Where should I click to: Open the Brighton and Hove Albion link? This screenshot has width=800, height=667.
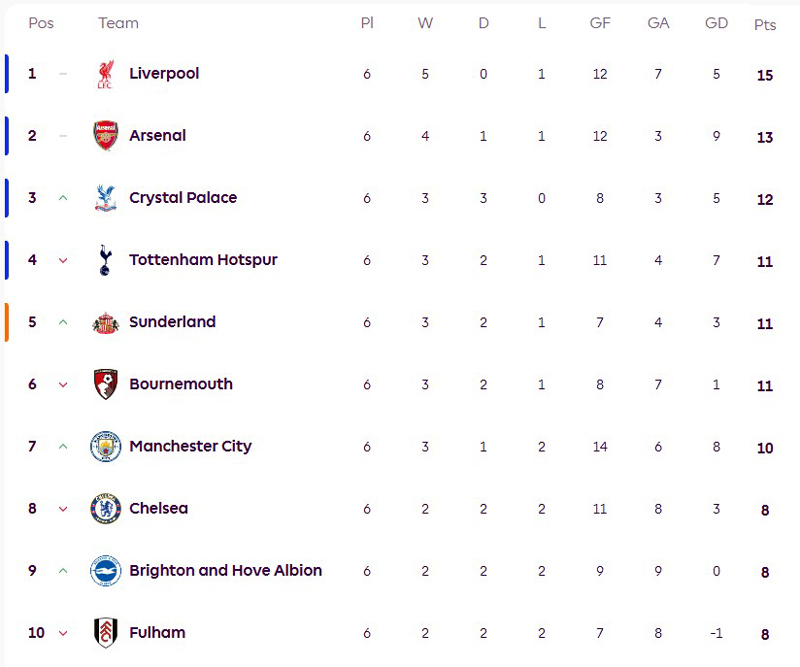point(225,571)
